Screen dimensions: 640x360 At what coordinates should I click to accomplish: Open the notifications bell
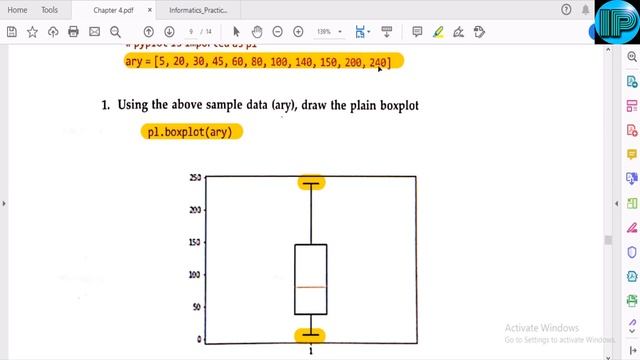coord(585,9)
